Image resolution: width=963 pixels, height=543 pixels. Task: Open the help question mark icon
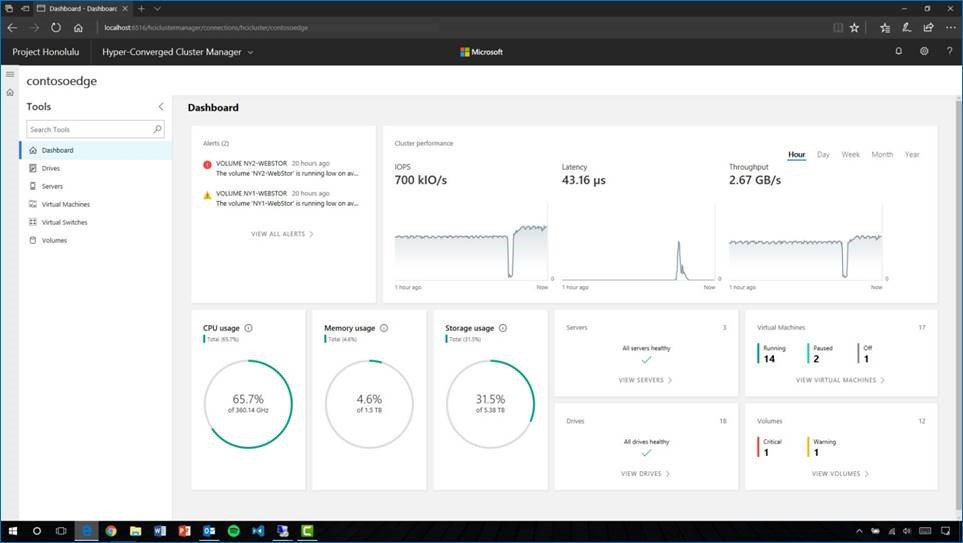tap(949, 52)
